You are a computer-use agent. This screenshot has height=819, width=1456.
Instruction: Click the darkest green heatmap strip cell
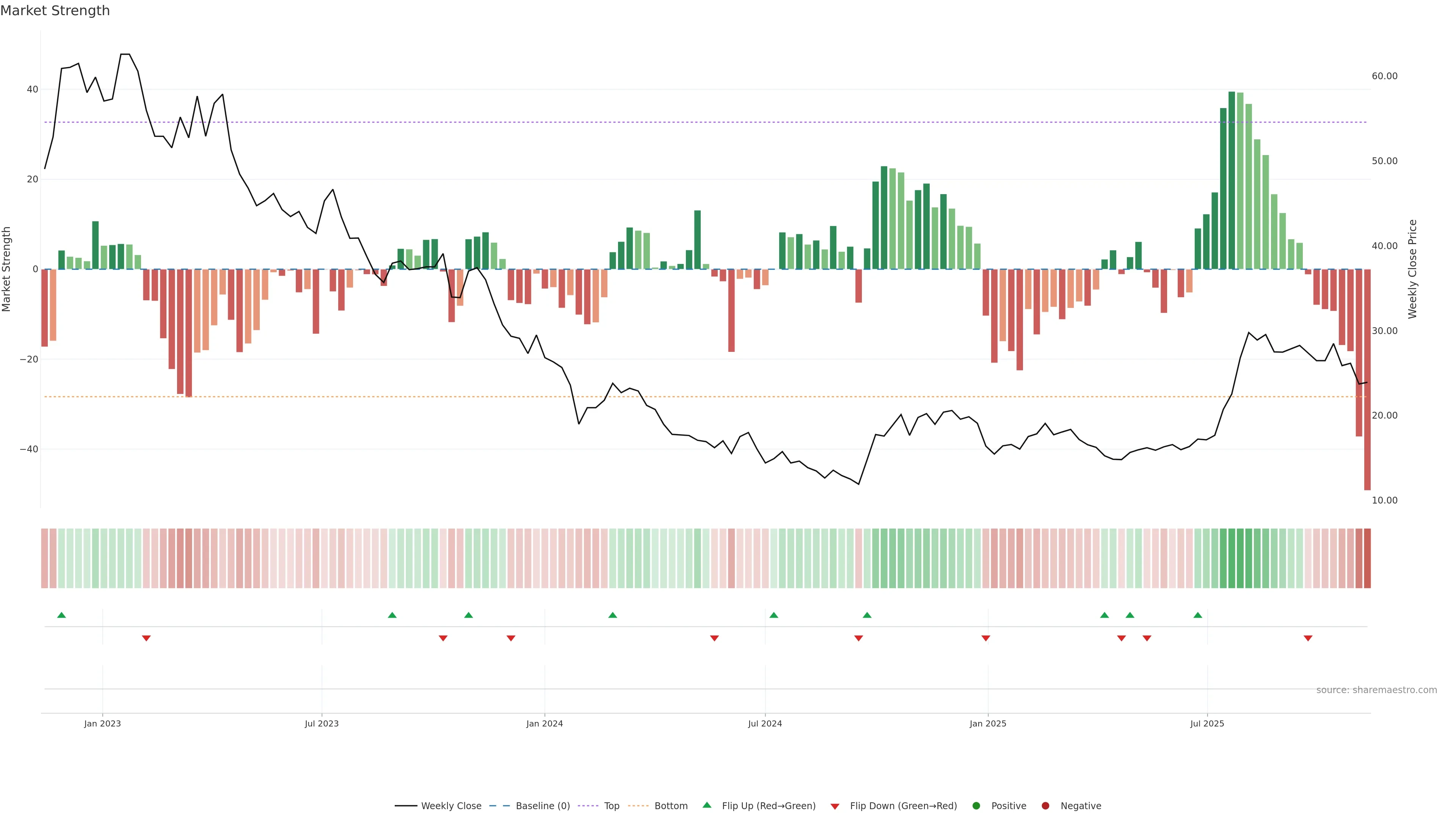[1232, 559]
